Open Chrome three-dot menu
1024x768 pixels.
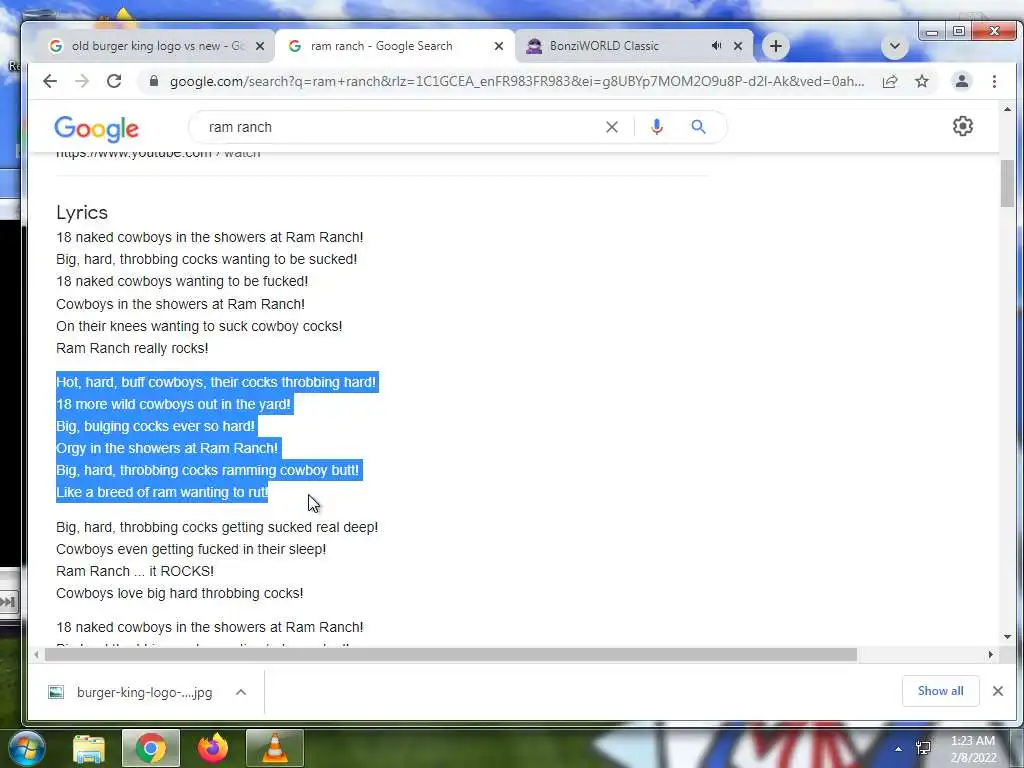click(994, 81)
